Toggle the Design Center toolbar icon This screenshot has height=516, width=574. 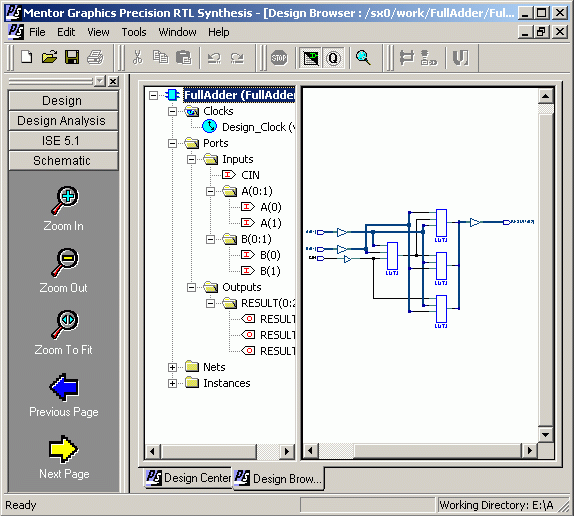click(x=310, y=58)
